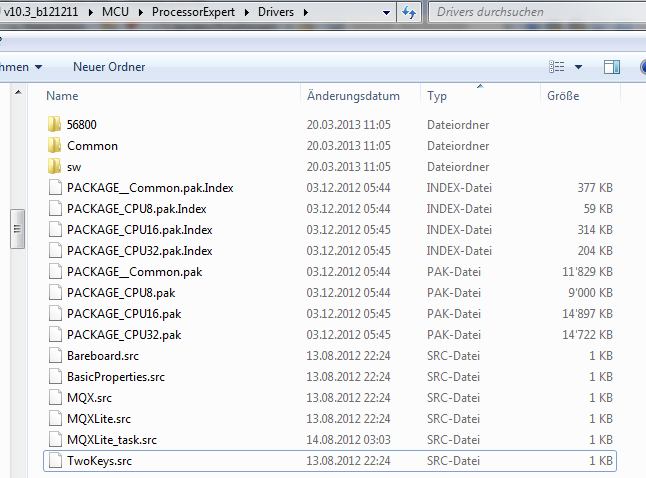Click the PACKAGE_CPU32.pak.Index file icon
Viewport: 646px width, 478px height.
coord(55,251)
